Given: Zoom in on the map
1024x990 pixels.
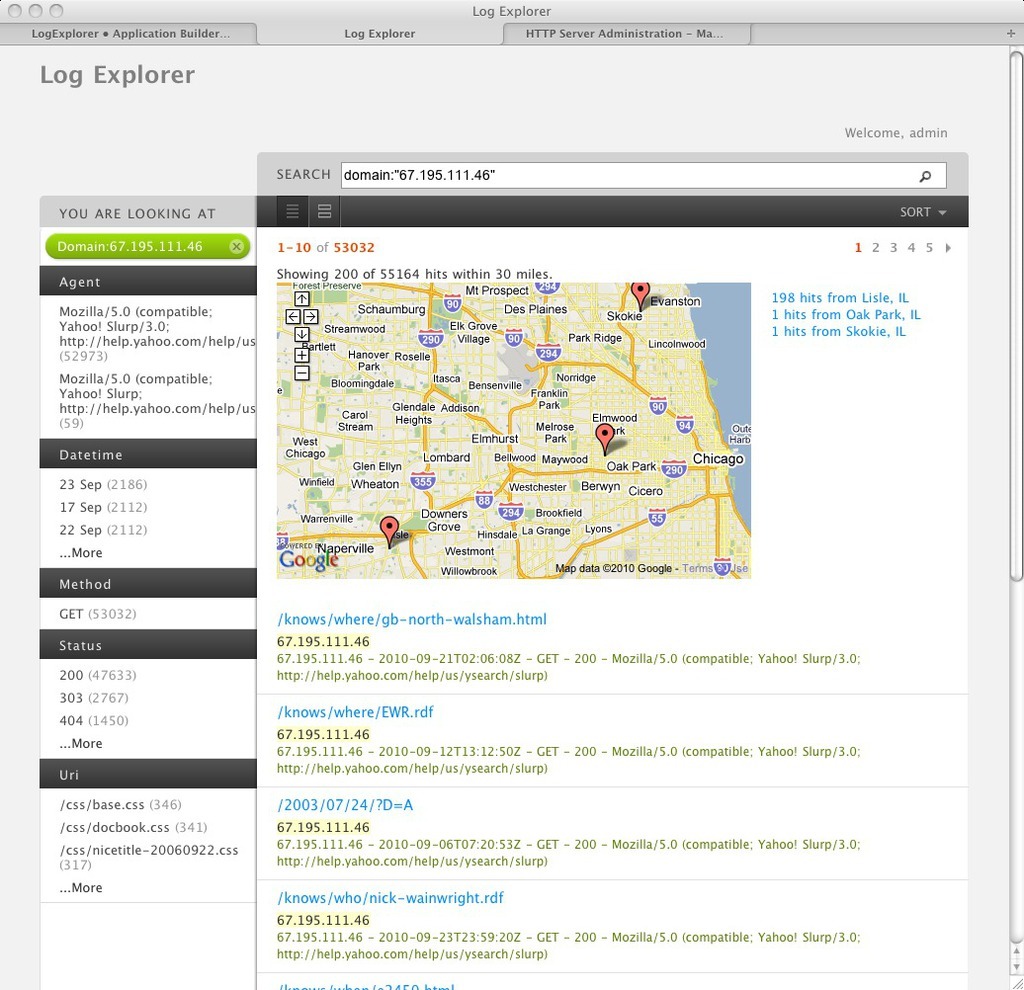Looking at the screenshot, I should pyautogui.click(x=301, y=355).
